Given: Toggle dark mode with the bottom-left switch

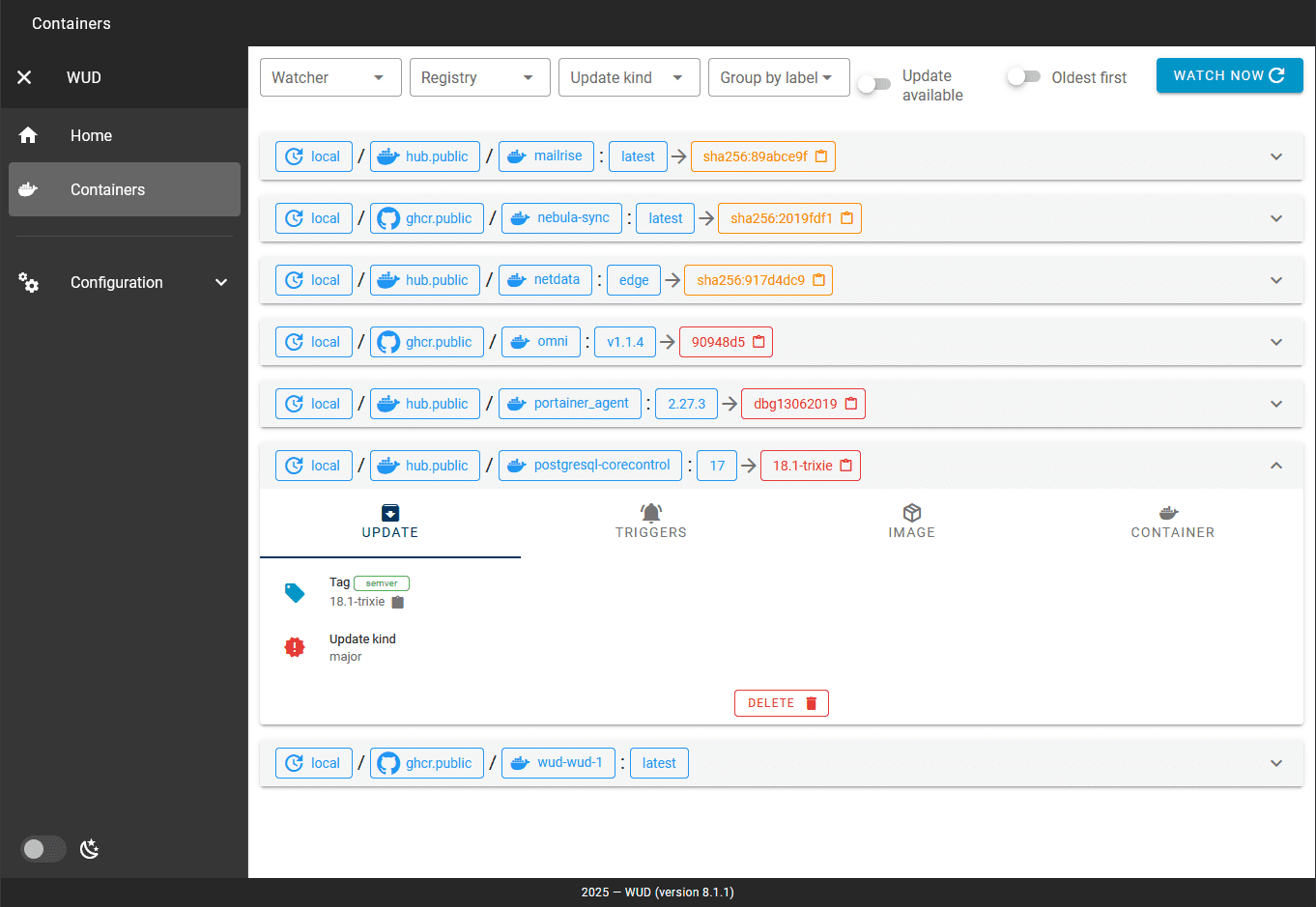Looking at the screenshot, I should click(43, 848).
